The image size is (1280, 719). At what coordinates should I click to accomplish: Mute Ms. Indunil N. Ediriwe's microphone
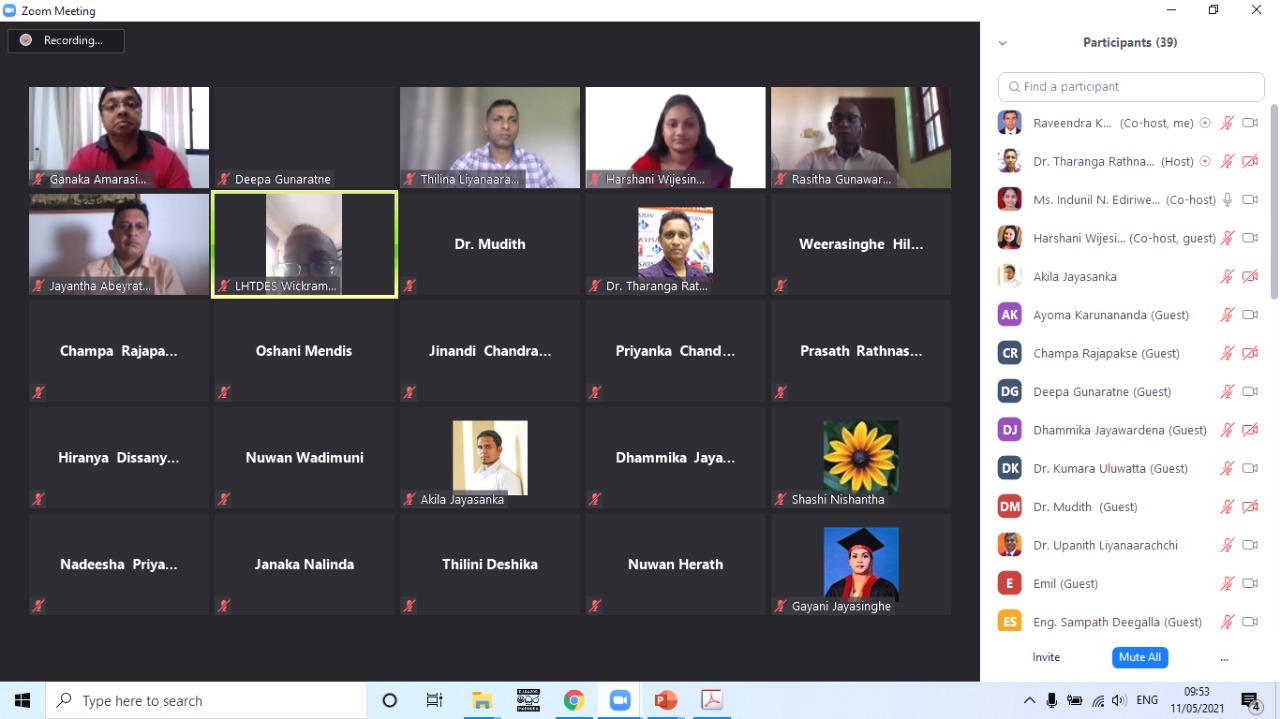[1227, 200]
